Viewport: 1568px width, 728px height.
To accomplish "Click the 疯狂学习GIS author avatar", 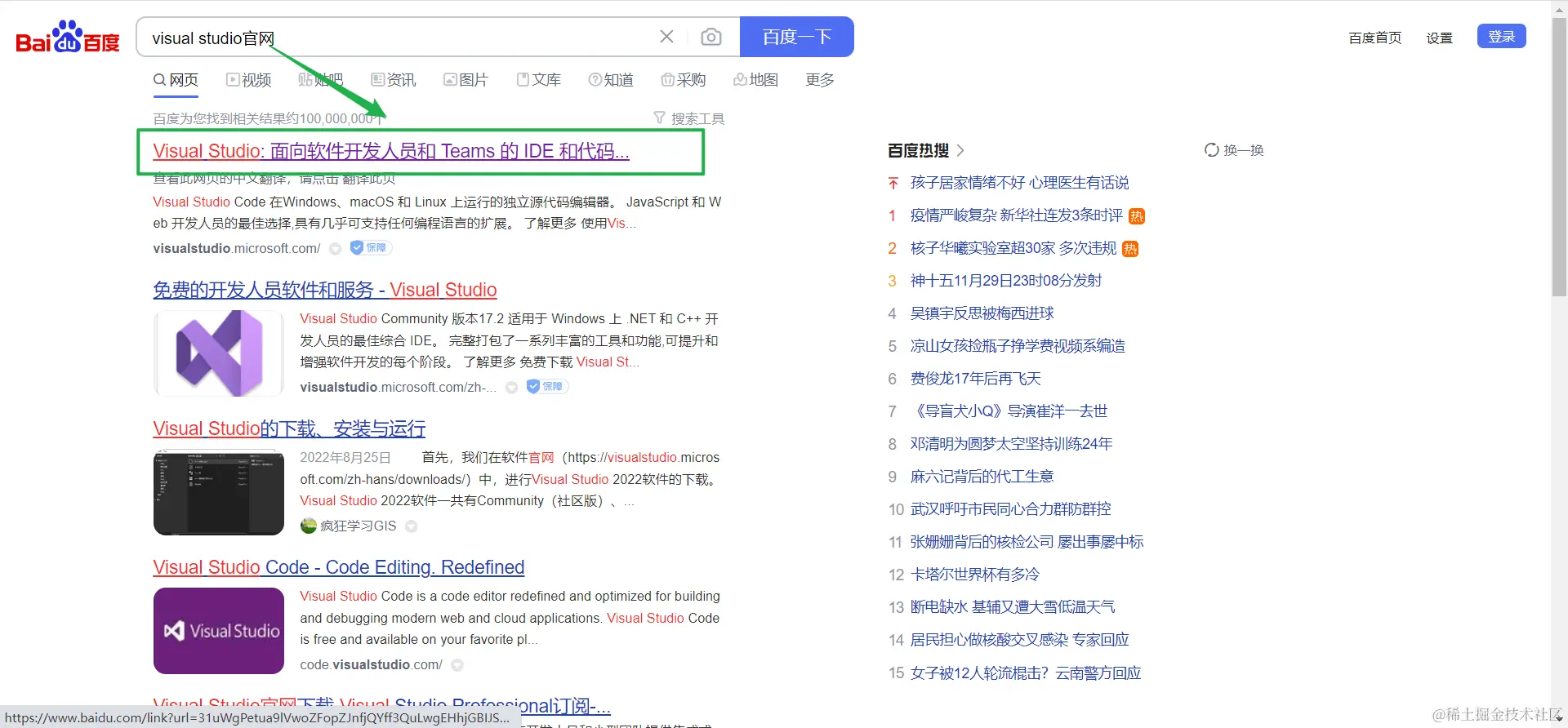I will tap(309, 526).
